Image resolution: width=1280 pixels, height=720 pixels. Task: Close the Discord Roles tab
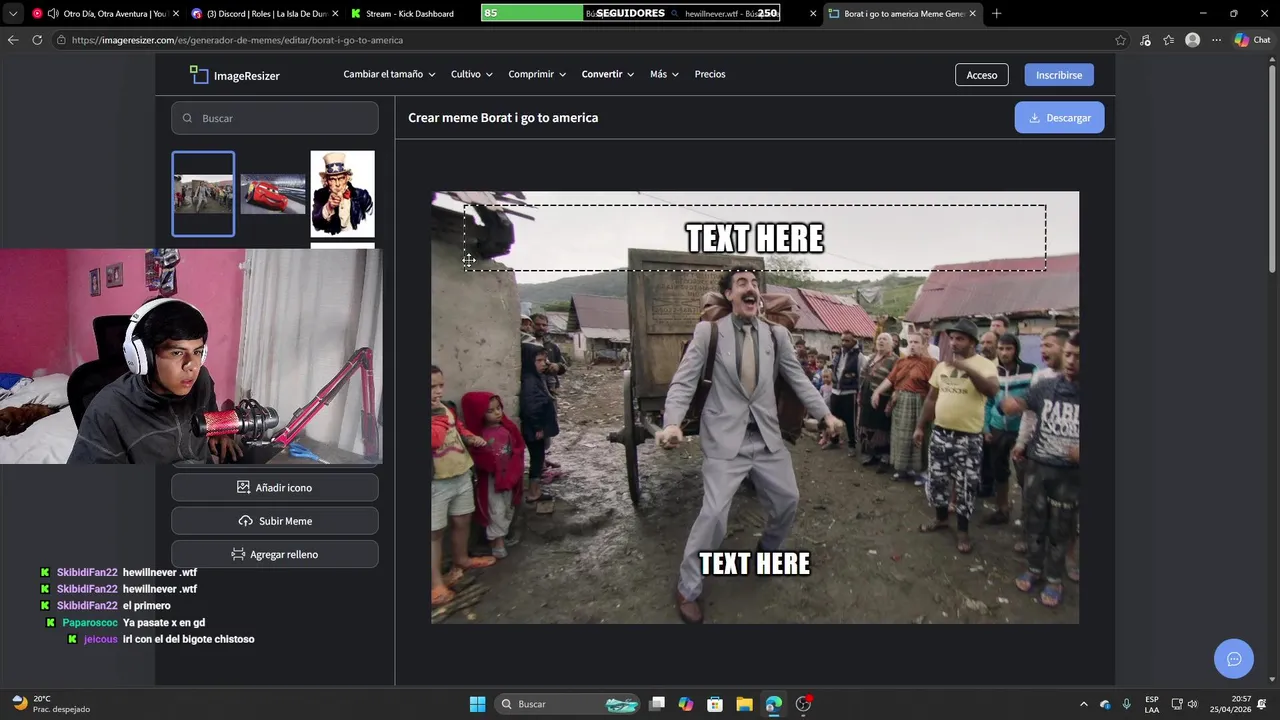[333, 14]
